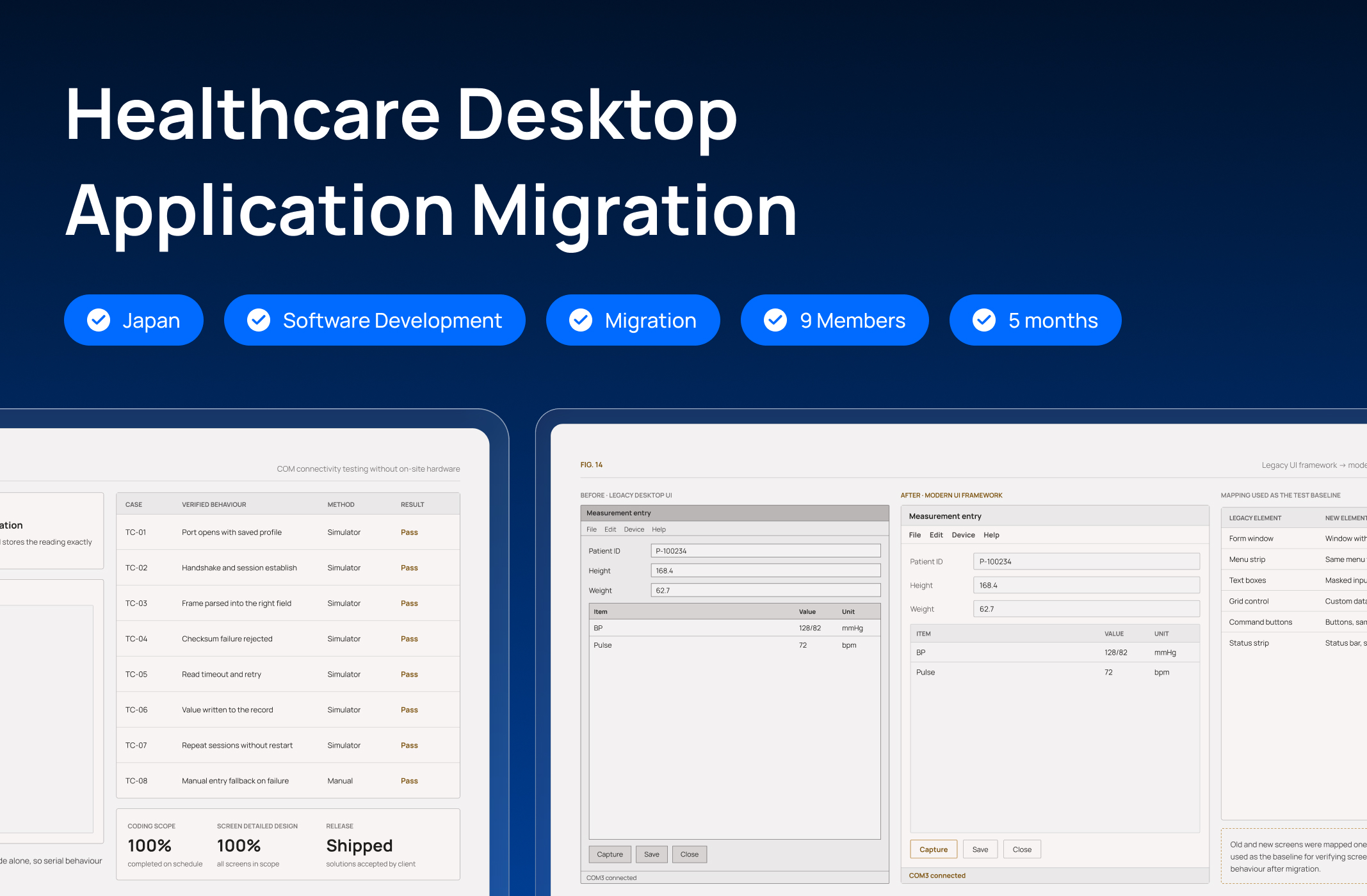This screenshot has height=896, width=1367.
Task: Click TC-02 Handshake and session establish row
Action: click(288, 568)
